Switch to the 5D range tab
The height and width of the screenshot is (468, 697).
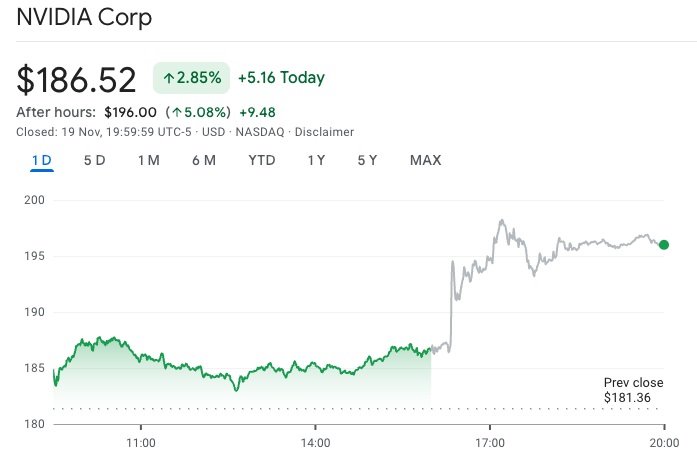pos(95,160)
